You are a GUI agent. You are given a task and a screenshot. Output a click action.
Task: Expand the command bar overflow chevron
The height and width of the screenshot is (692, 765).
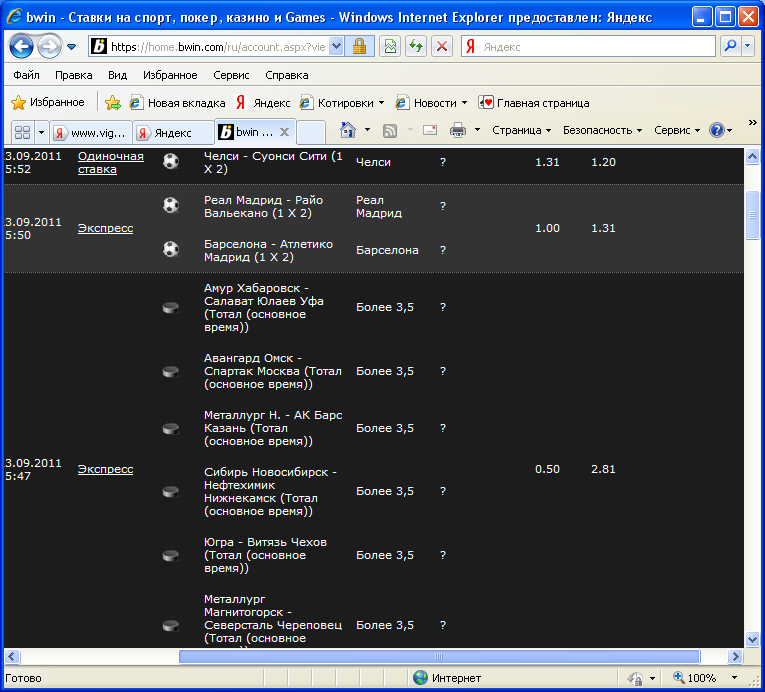(x=753, y=122)
